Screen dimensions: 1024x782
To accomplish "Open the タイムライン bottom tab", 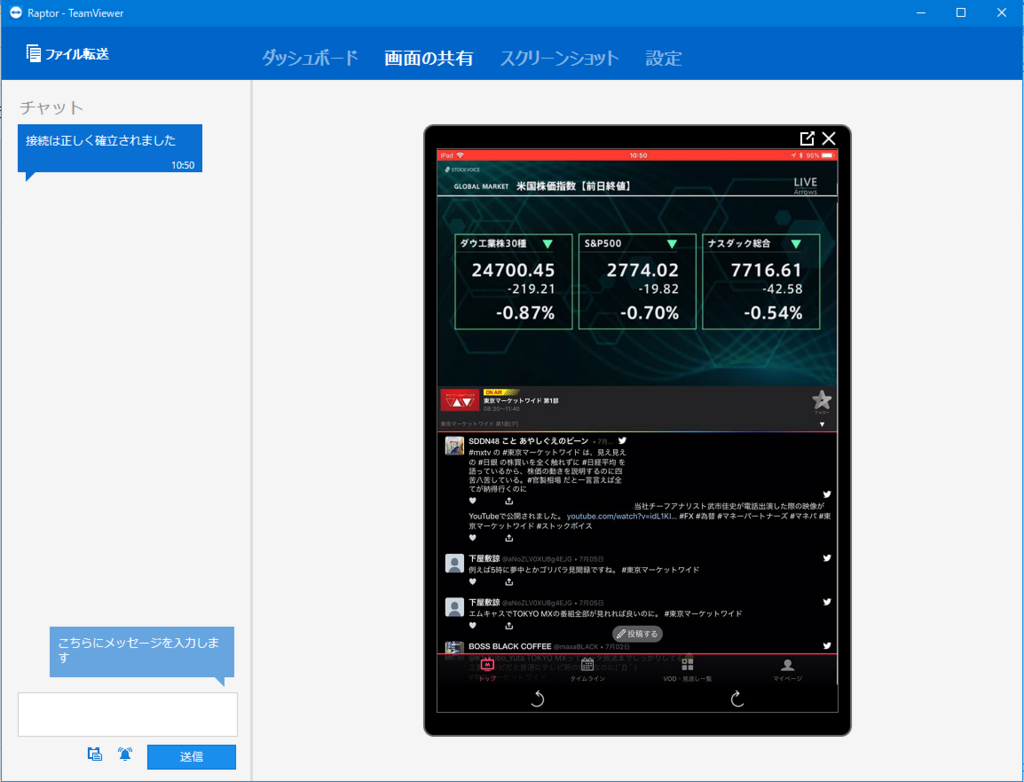I will coord(587,670).
